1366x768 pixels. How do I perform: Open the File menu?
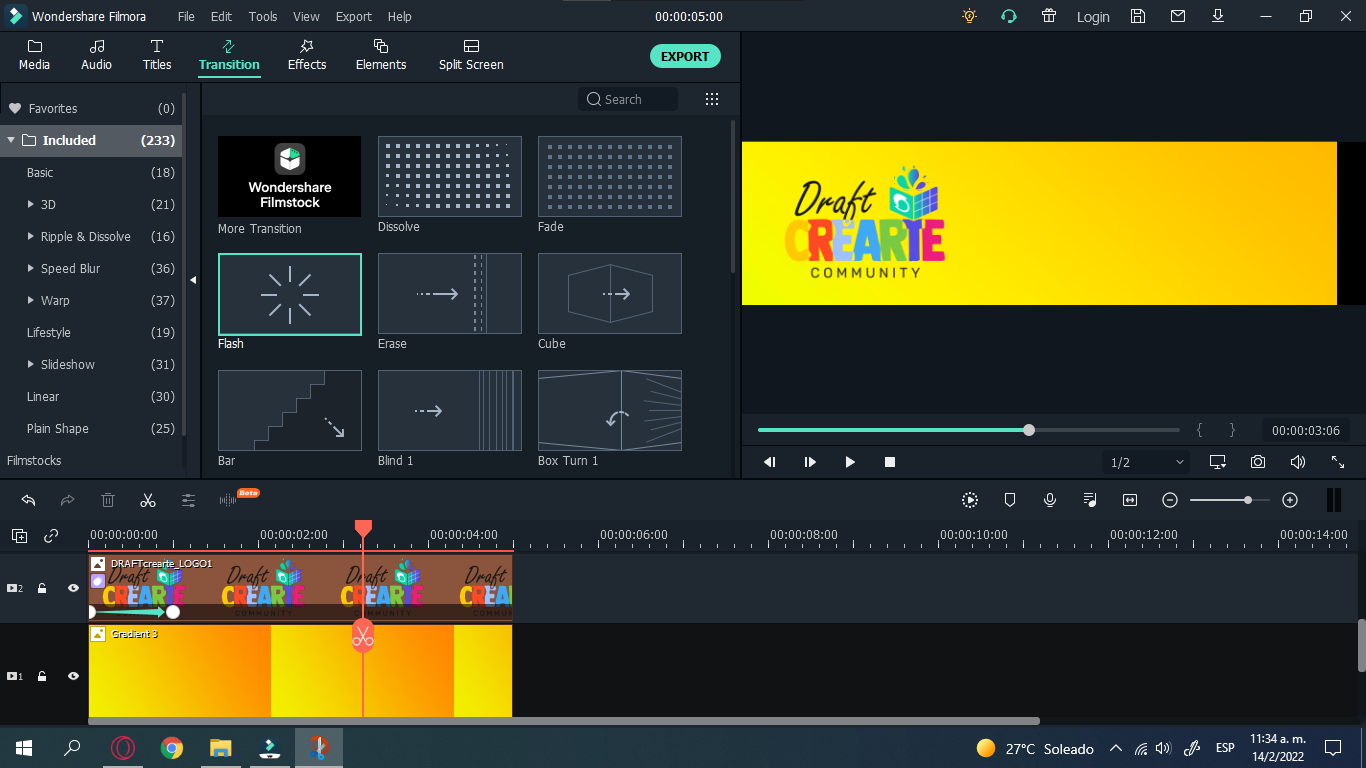(186, 17)
